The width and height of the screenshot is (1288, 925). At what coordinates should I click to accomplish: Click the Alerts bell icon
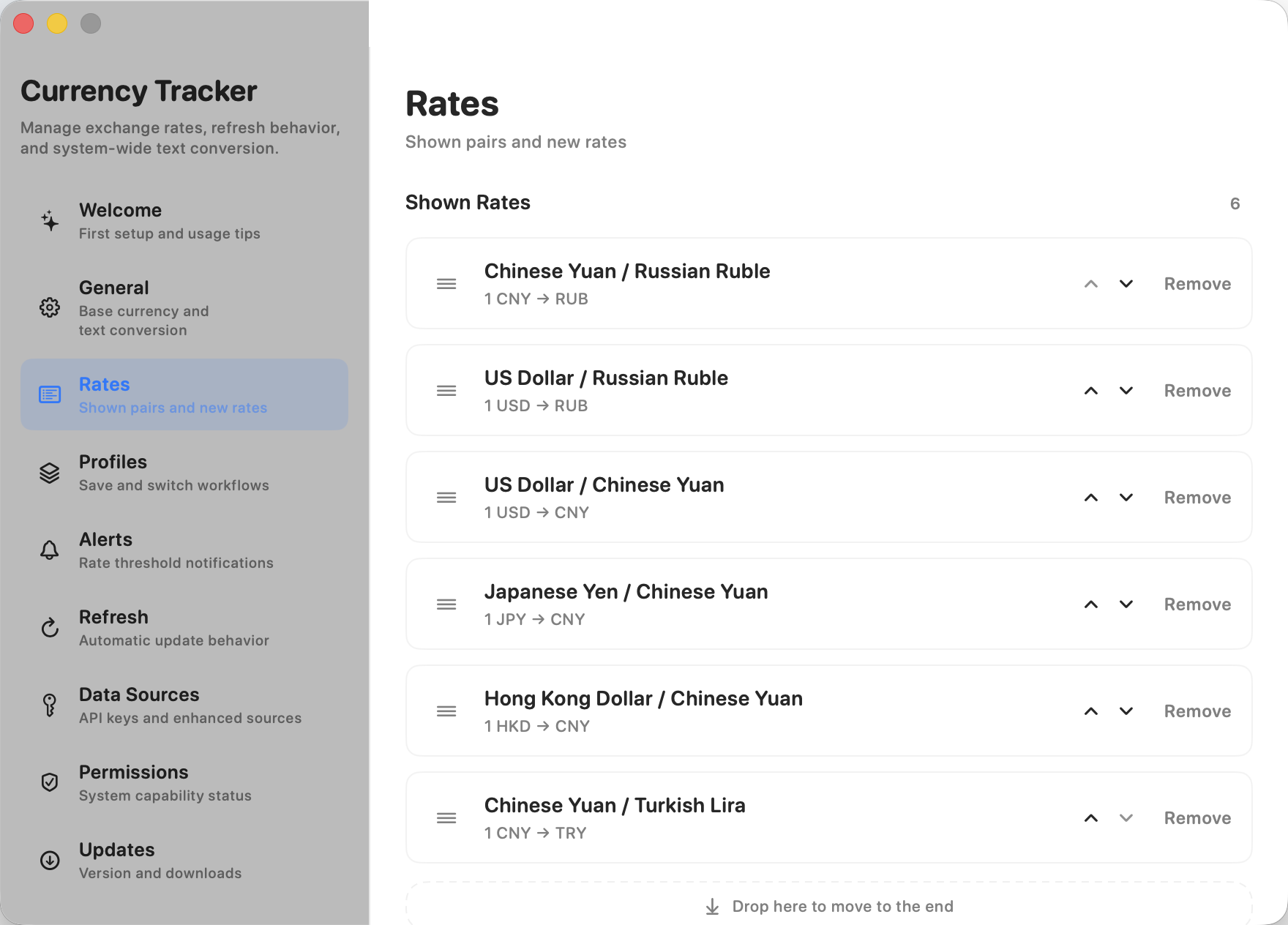click(x=50, y=550)
